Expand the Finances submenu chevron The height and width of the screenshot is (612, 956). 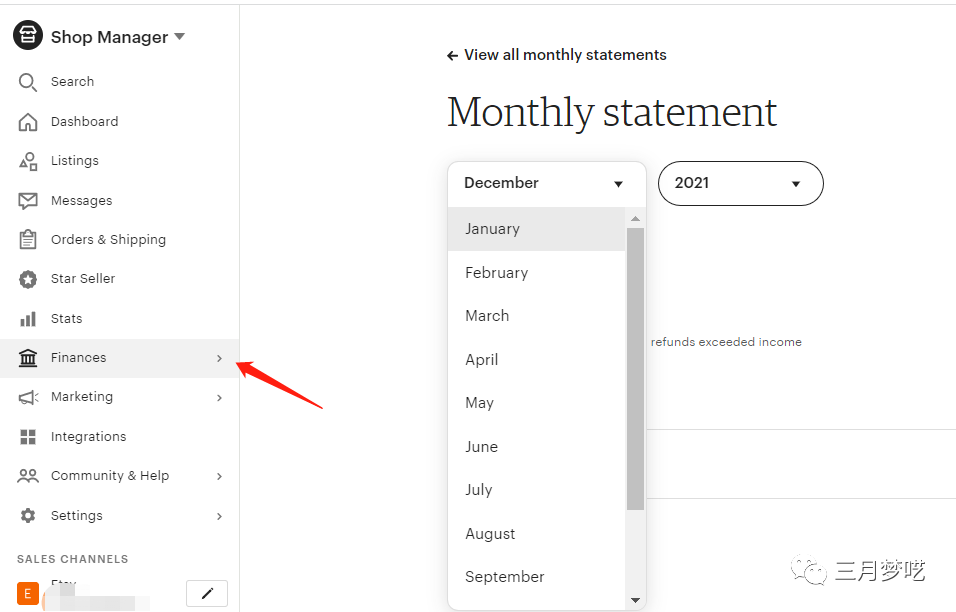pyautogui.click(x=219, y=358)
